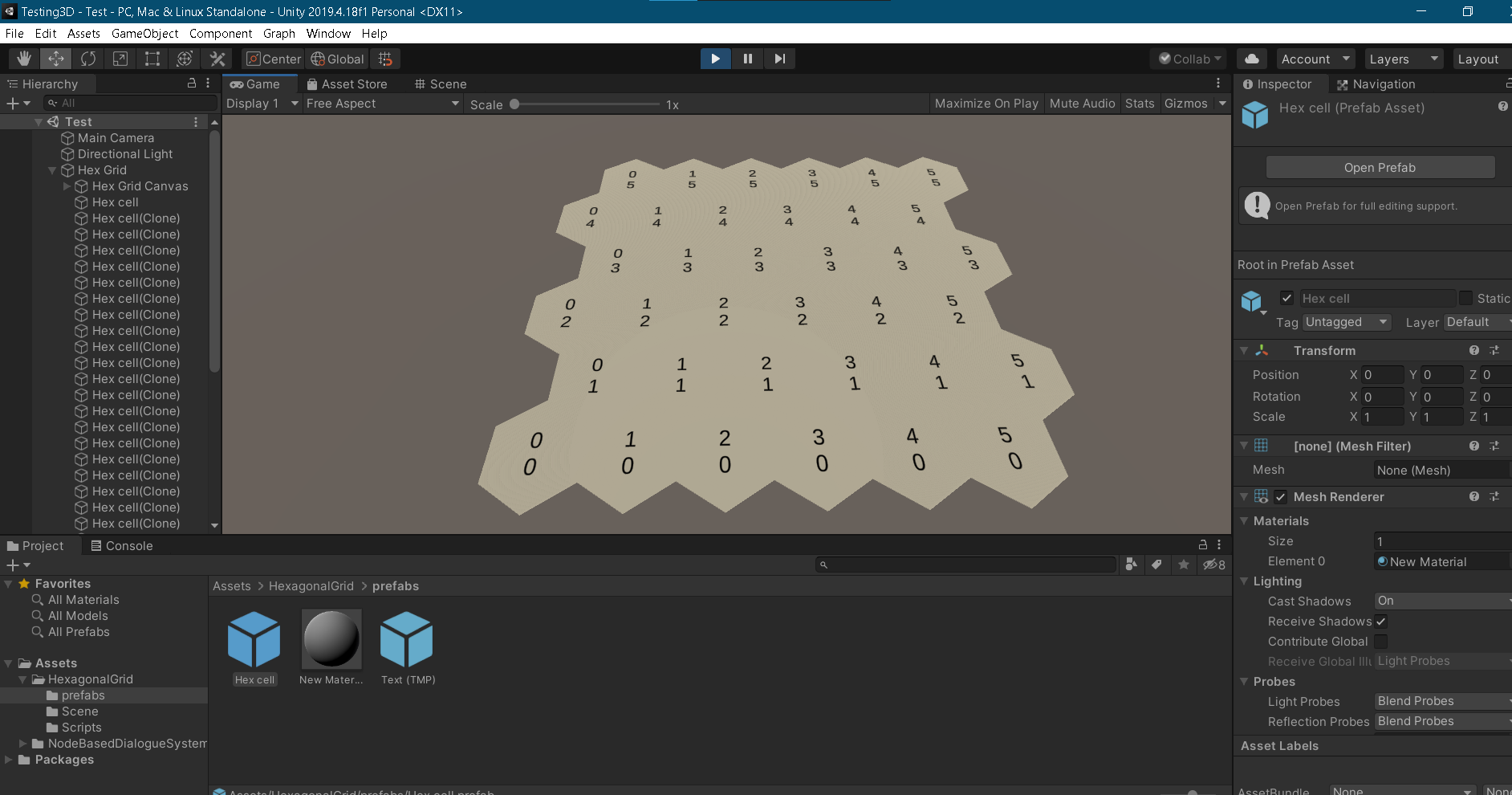Image resolution: width=1512 pixels, height=795 pixels.
Task: Select the New Material thumbnail in Project
Action: tap(331, 640)
